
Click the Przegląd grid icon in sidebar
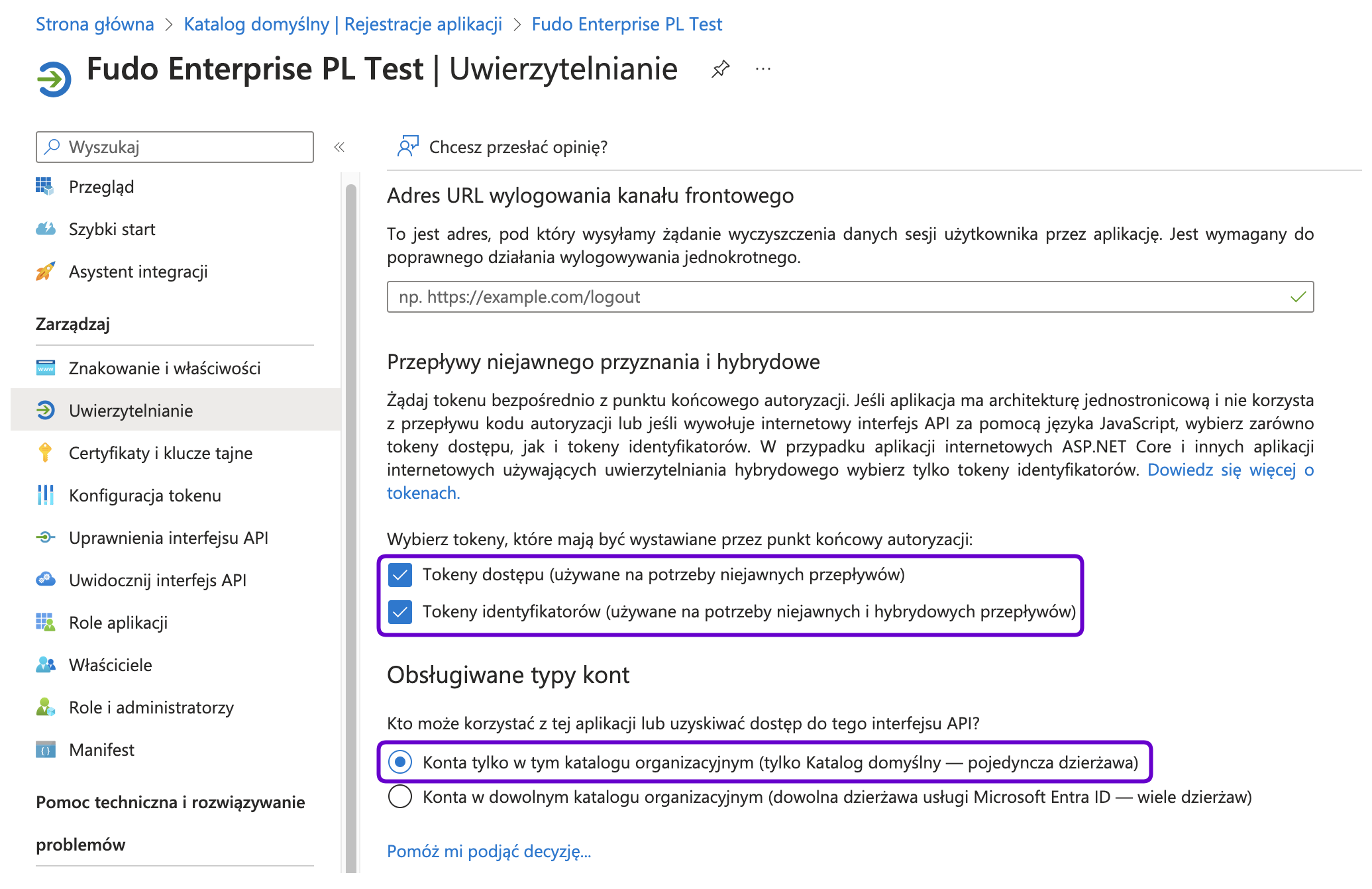(45, 187)
